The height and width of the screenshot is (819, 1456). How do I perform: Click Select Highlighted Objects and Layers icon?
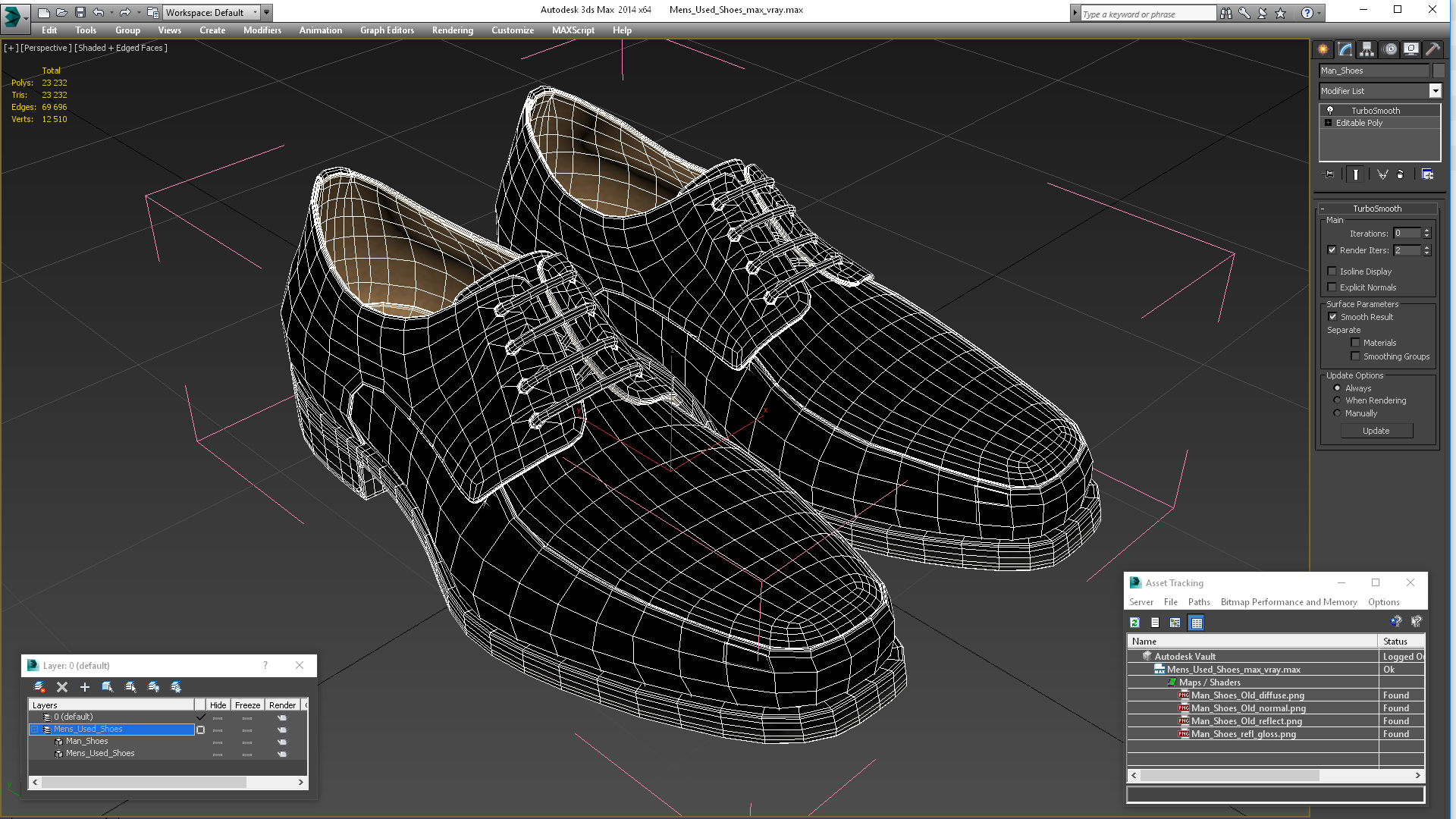108,687
